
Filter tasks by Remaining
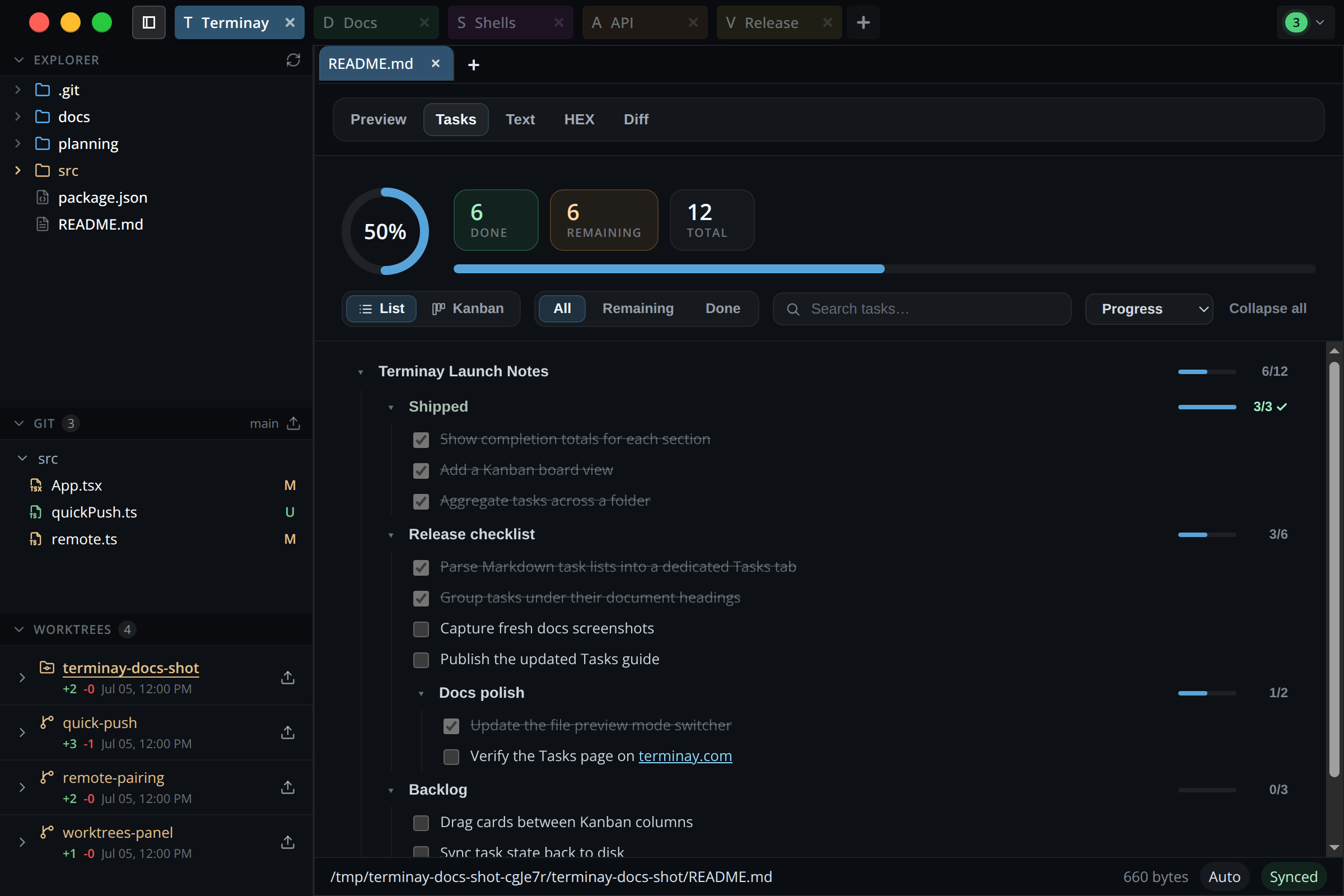638,309
